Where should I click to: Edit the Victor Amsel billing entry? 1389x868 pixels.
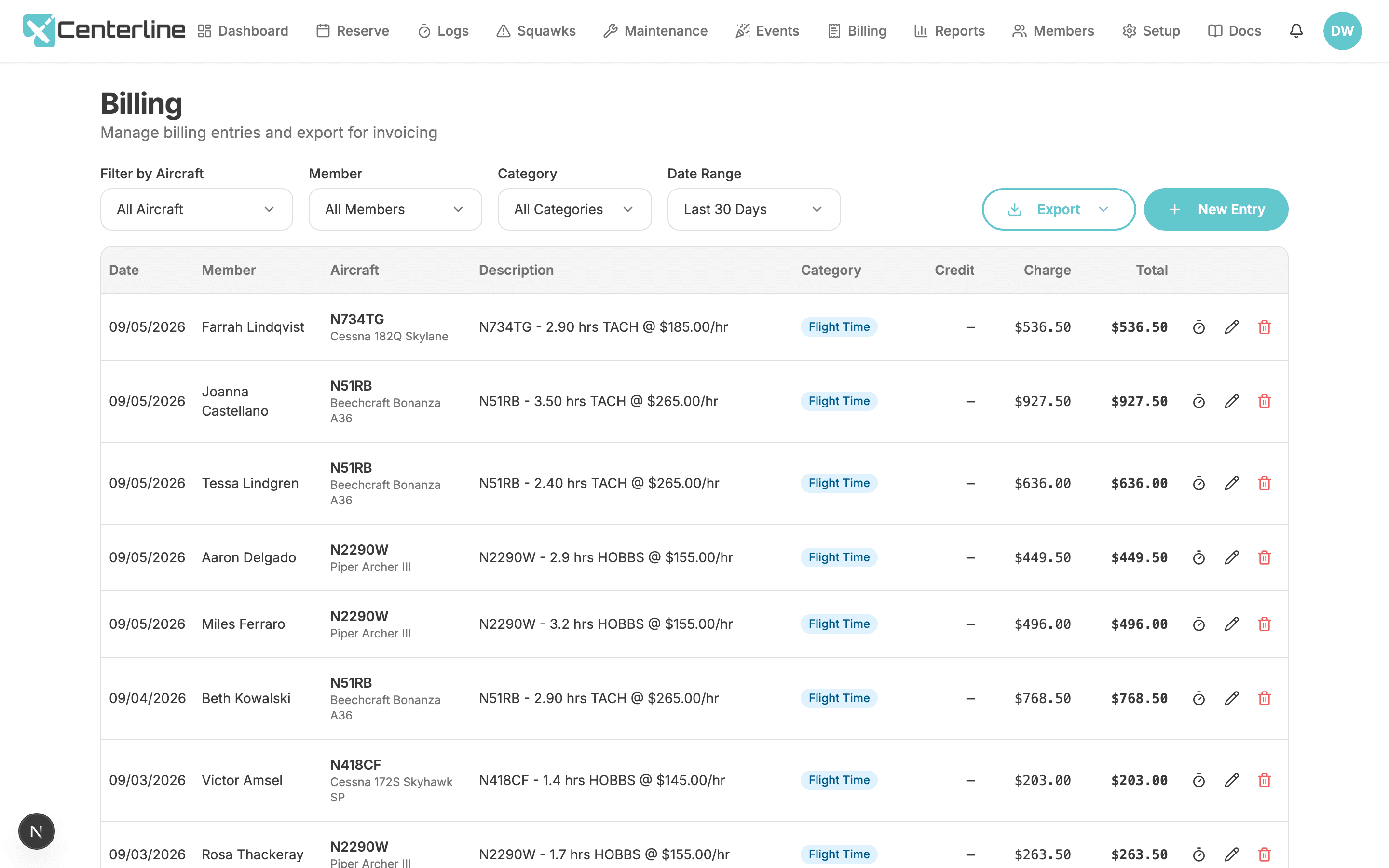click(1231, 781)
